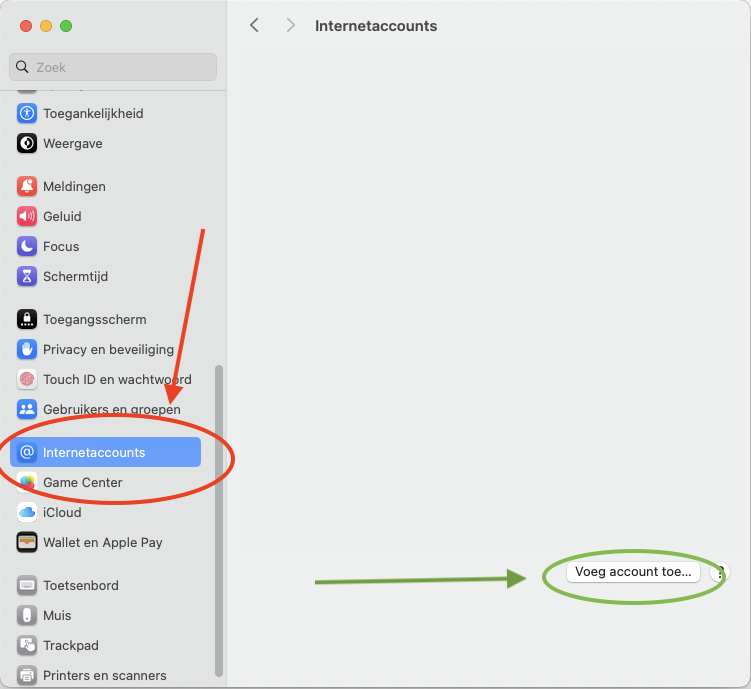Click the sidebar vertical scrollbar
Viewport: 751px width, 689px height.
click(x=219, y=520)
